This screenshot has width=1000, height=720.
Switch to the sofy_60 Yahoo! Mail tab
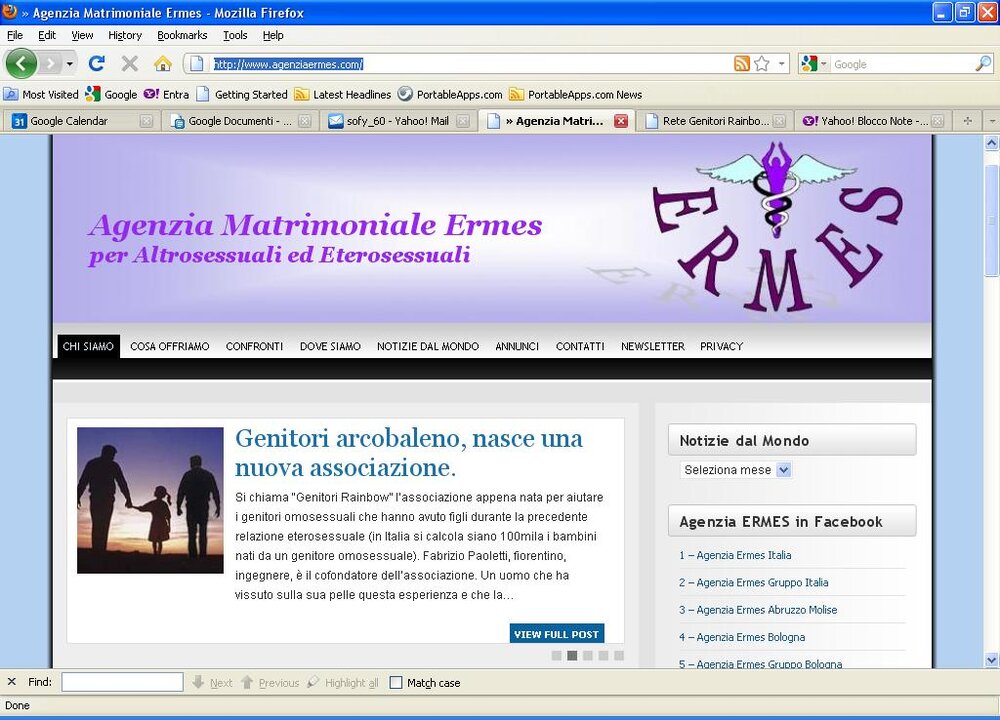pos(397,121)
